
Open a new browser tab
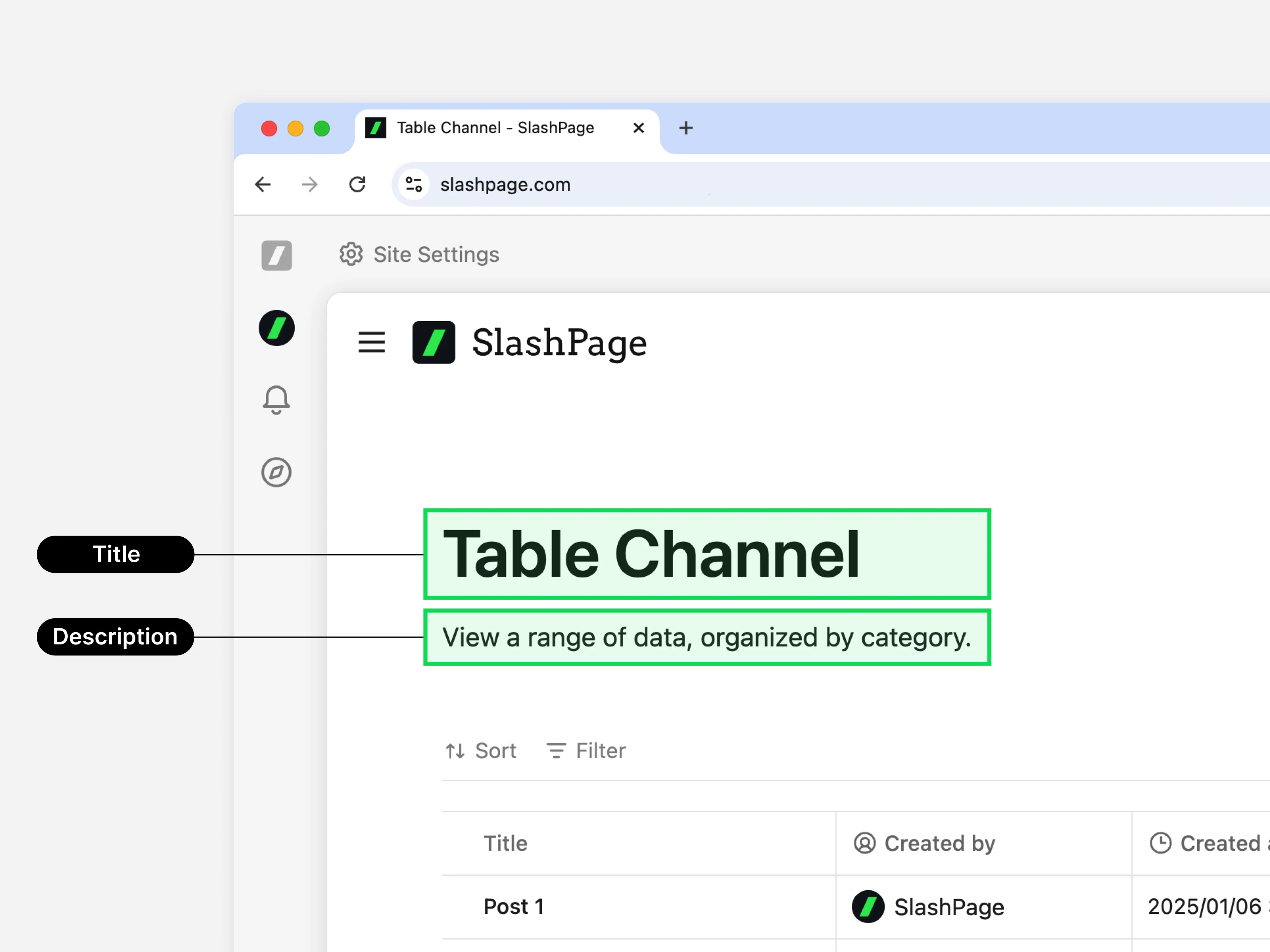coord(686,127)
